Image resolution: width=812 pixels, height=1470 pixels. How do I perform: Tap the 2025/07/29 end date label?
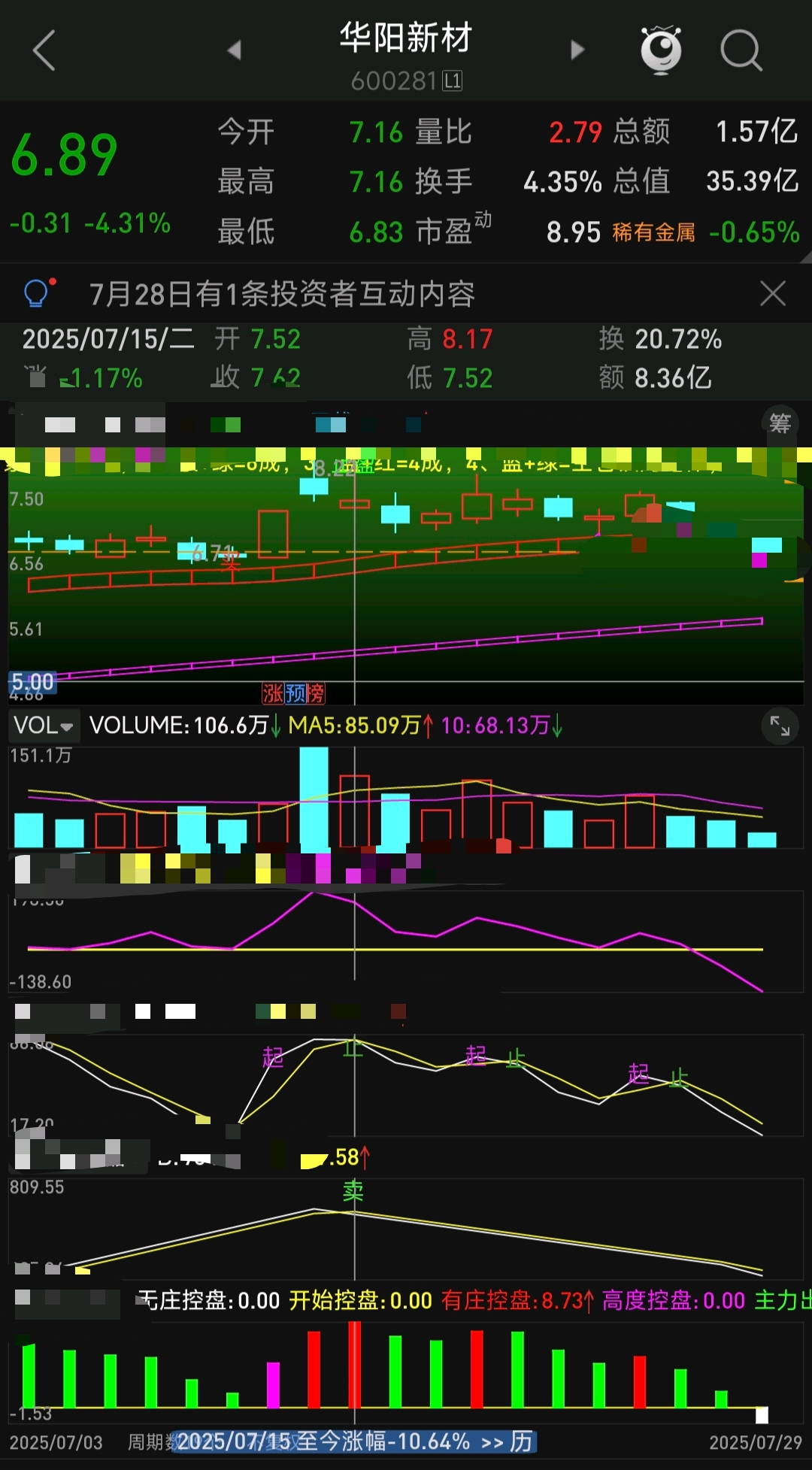click(756, 1442)
